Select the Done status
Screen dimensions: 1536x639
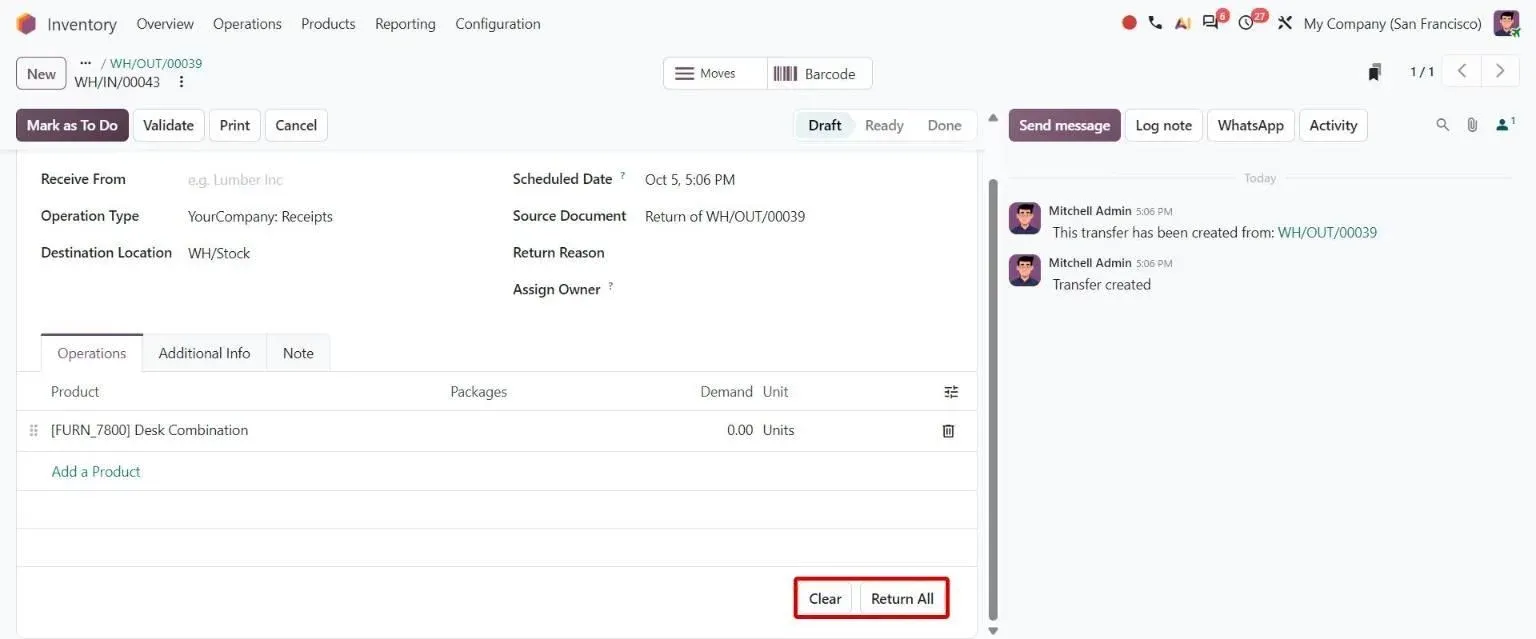coord(944,125)
